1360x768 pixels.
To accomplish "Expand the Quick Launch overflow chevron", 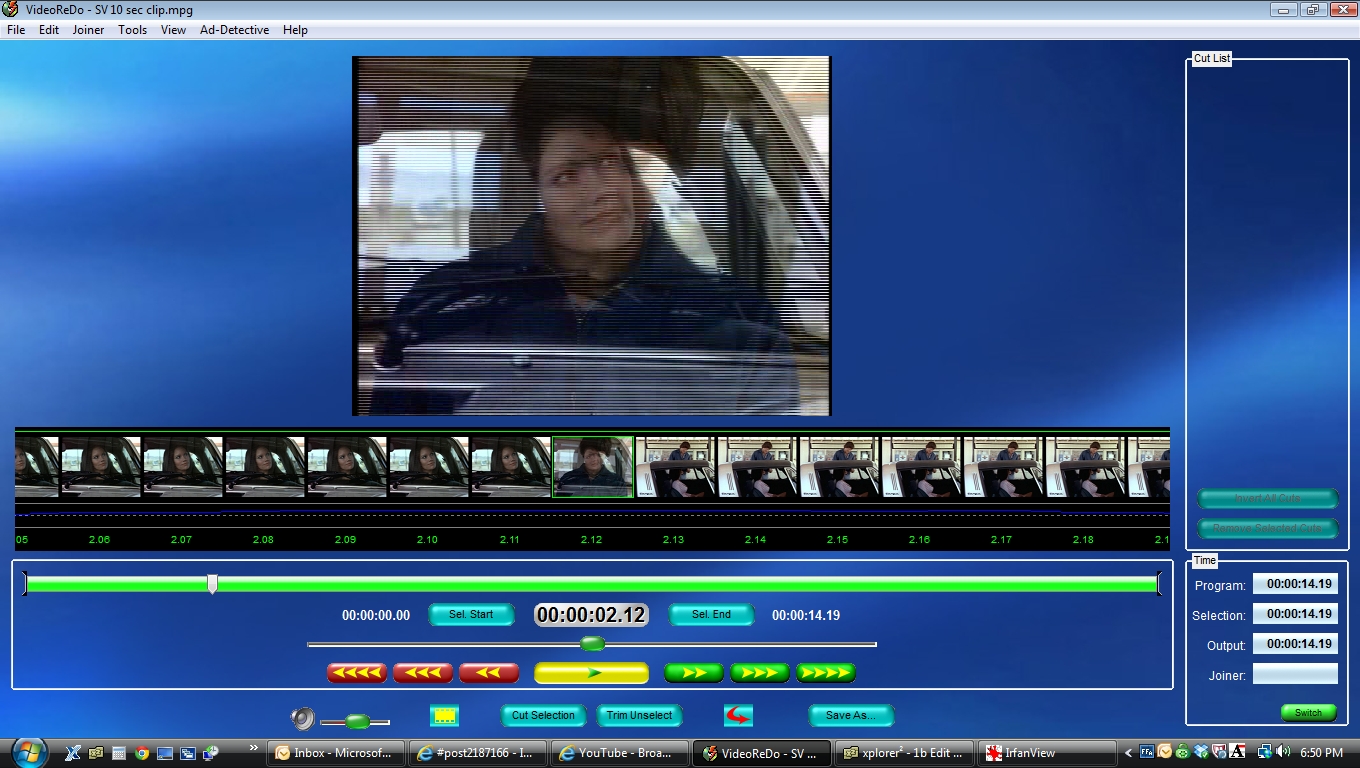I will tap(254, 747).
